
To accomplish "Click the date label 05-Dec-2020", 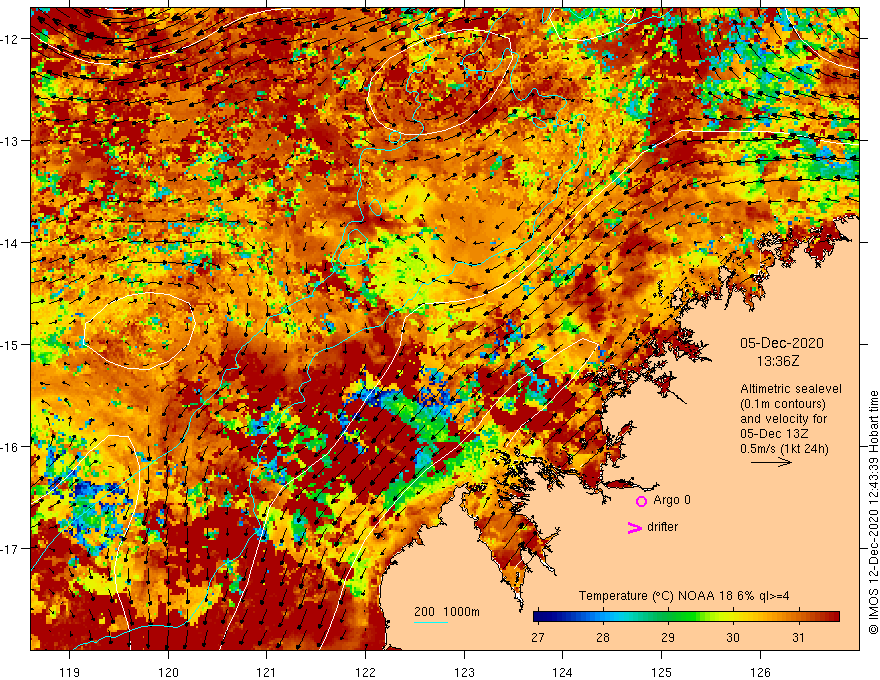I will 781,343.
